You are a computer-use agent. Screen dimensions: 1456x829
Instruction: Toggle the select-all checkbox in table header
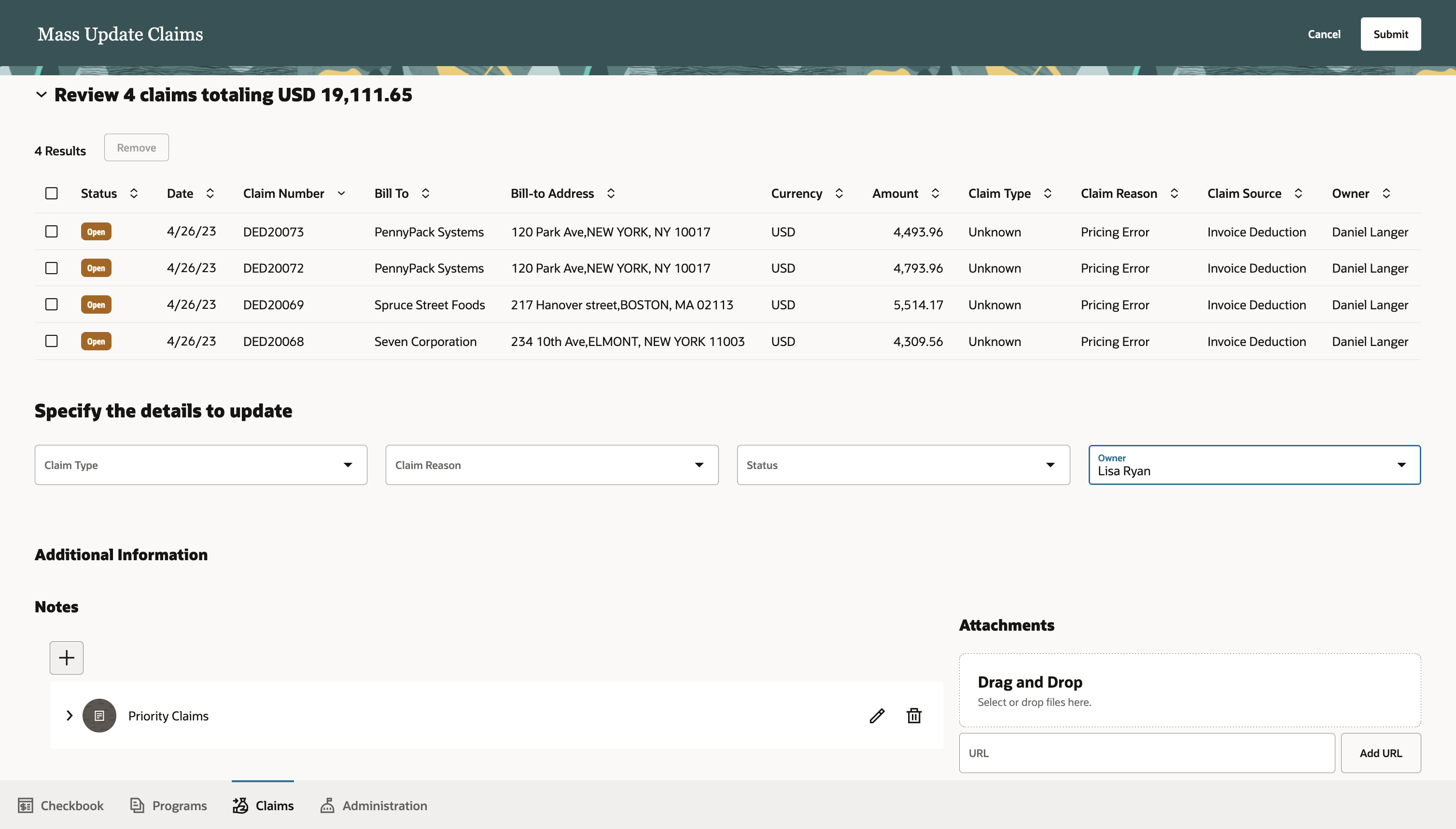[x=51, y=193]
